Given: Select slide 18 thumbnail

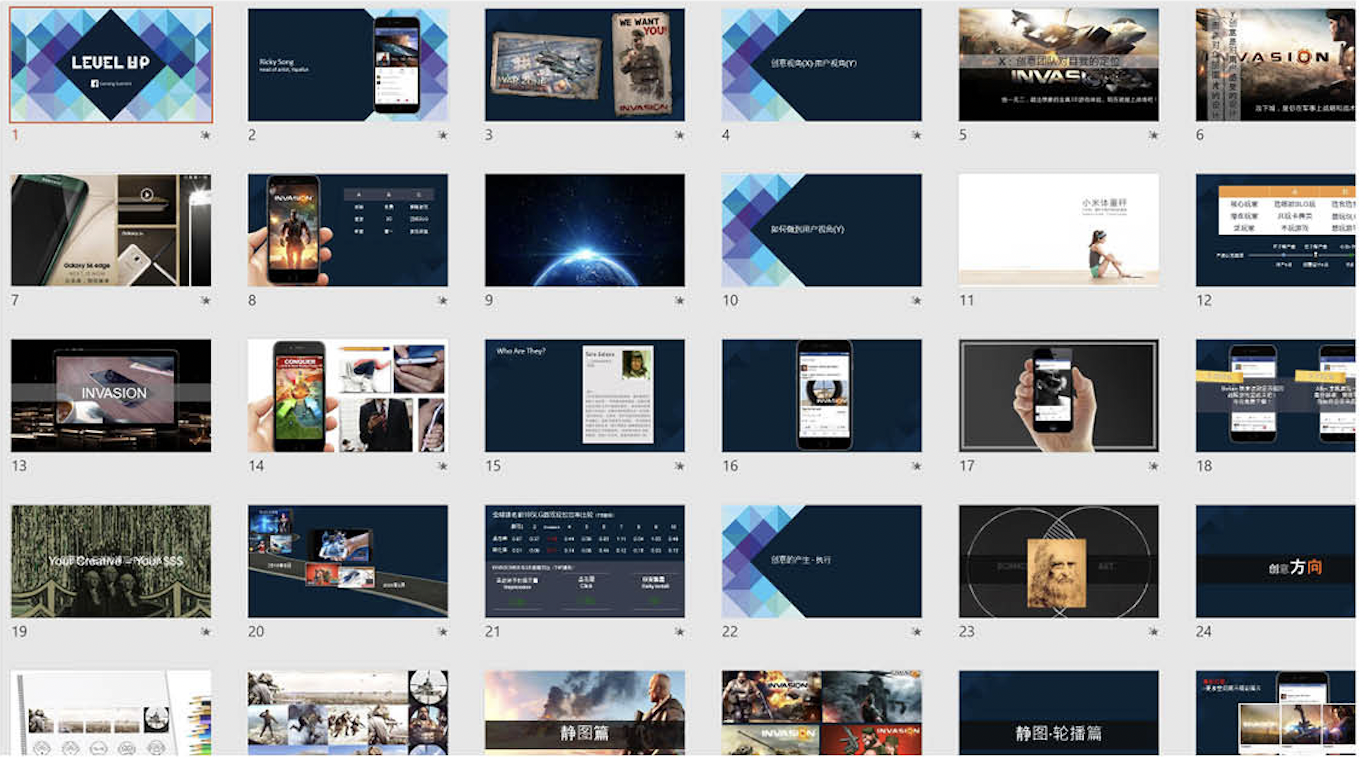Looking at the screenshot, I should coord(1276,395).
